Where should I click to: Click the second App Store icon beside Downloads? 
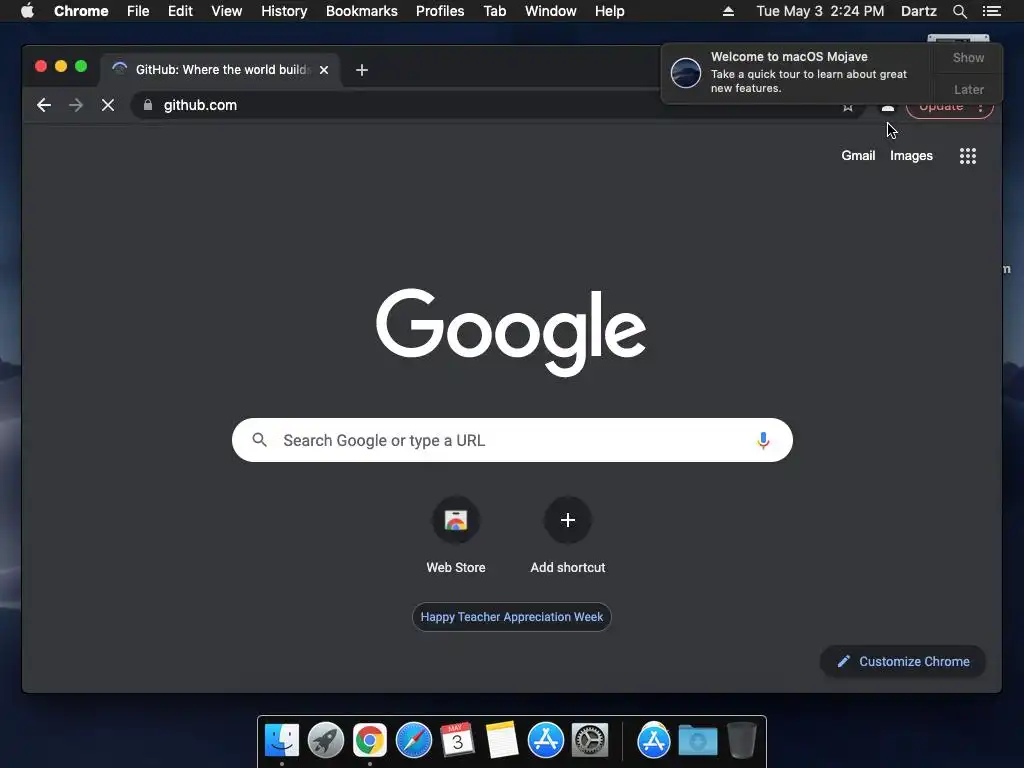point(654,741)
